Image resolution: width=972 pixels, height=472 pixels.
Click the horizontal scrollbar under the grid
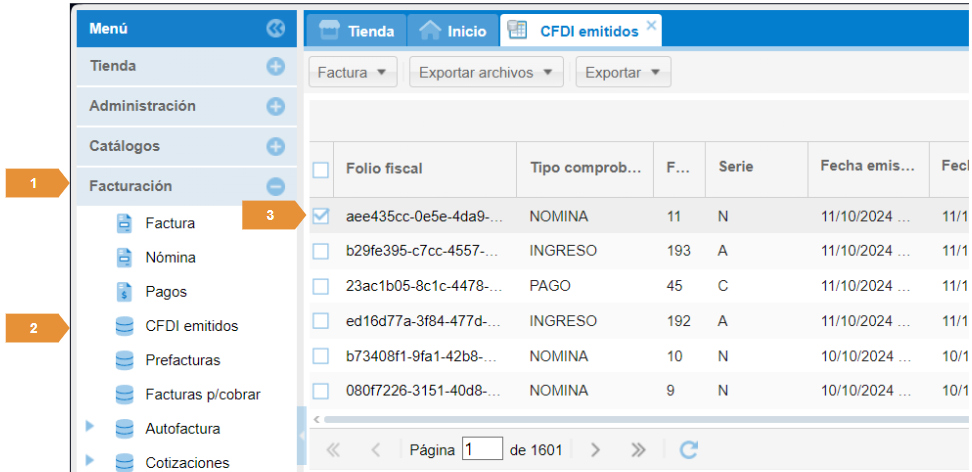point(640,419)
